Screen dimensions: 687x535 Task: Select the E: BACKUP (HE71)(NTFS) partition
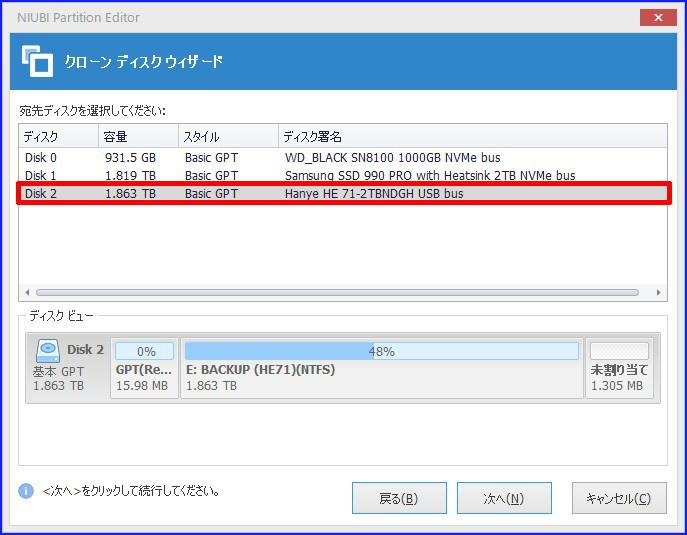(x=382, y=368)
